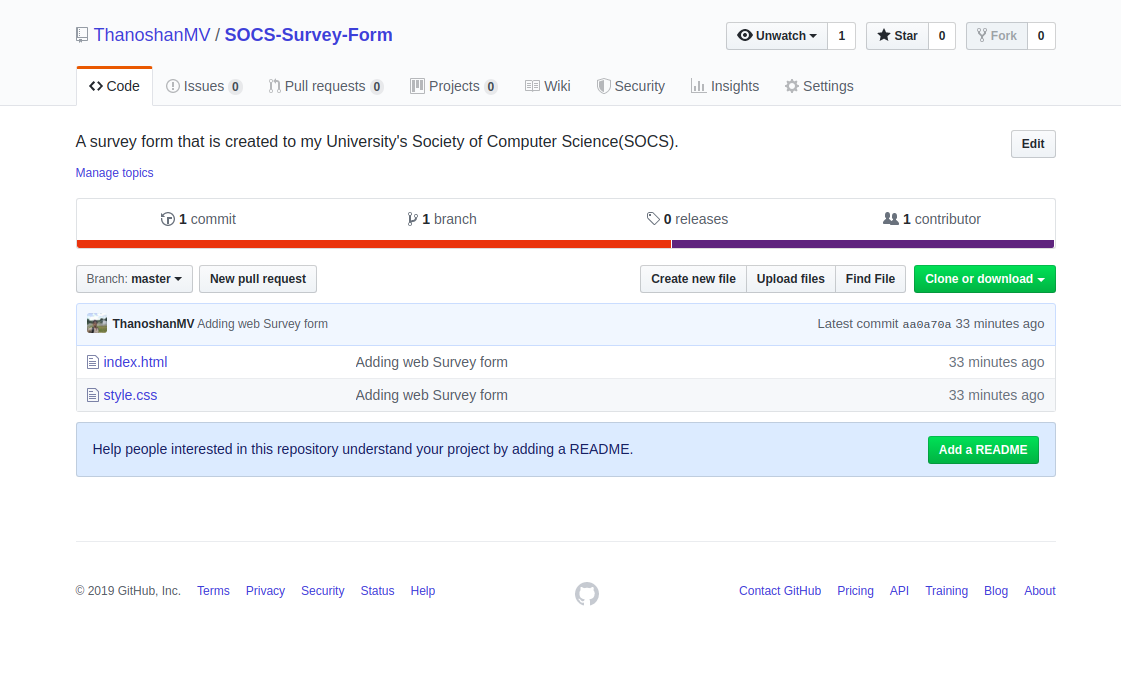
Task: Open the Insights tab
Action: [x=725, y=86]
